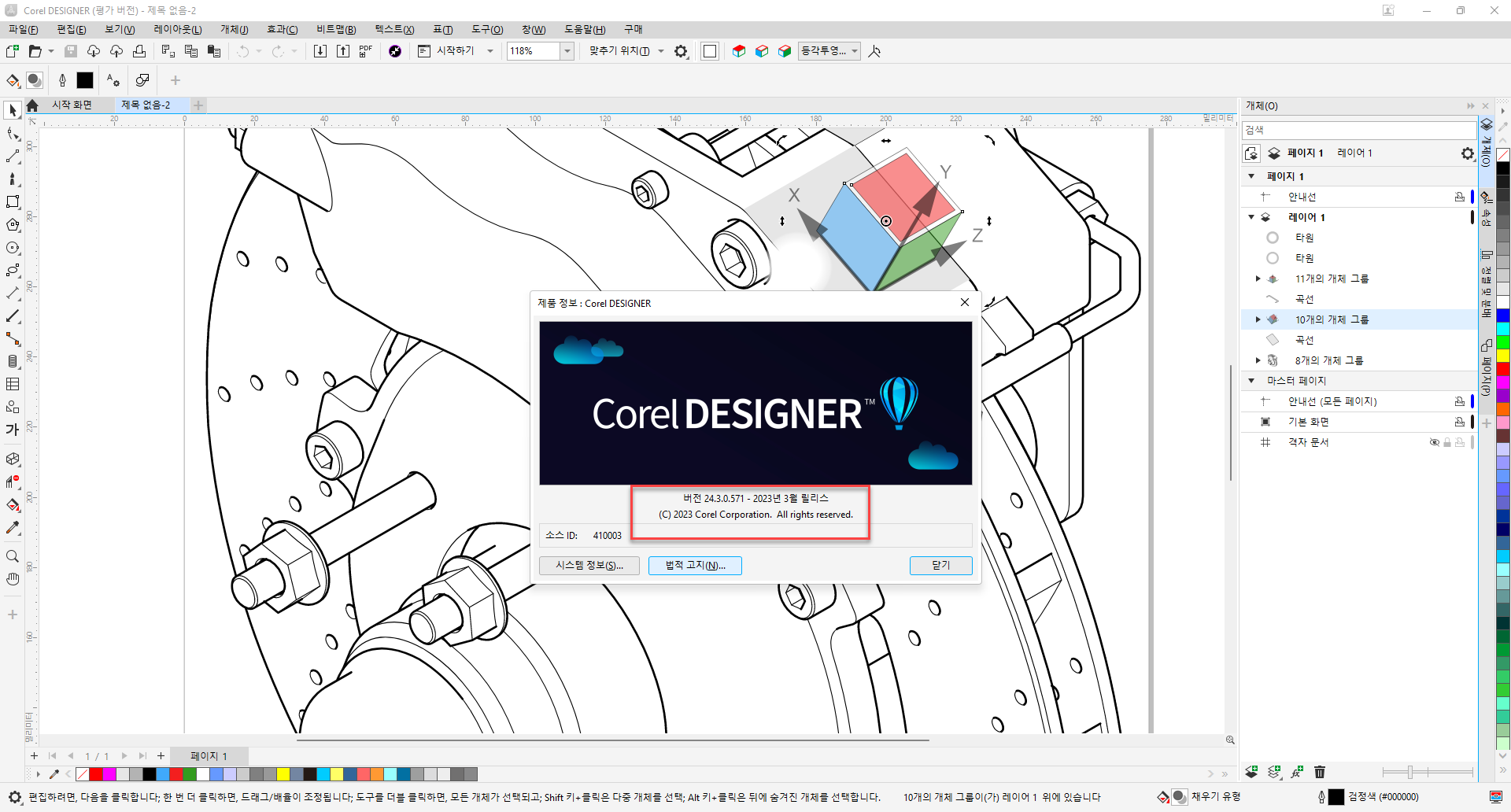Screen dimensions: 1511x812
Task: Toggle visibility eye on 격자 문서 row
Action: point(1435,442)
